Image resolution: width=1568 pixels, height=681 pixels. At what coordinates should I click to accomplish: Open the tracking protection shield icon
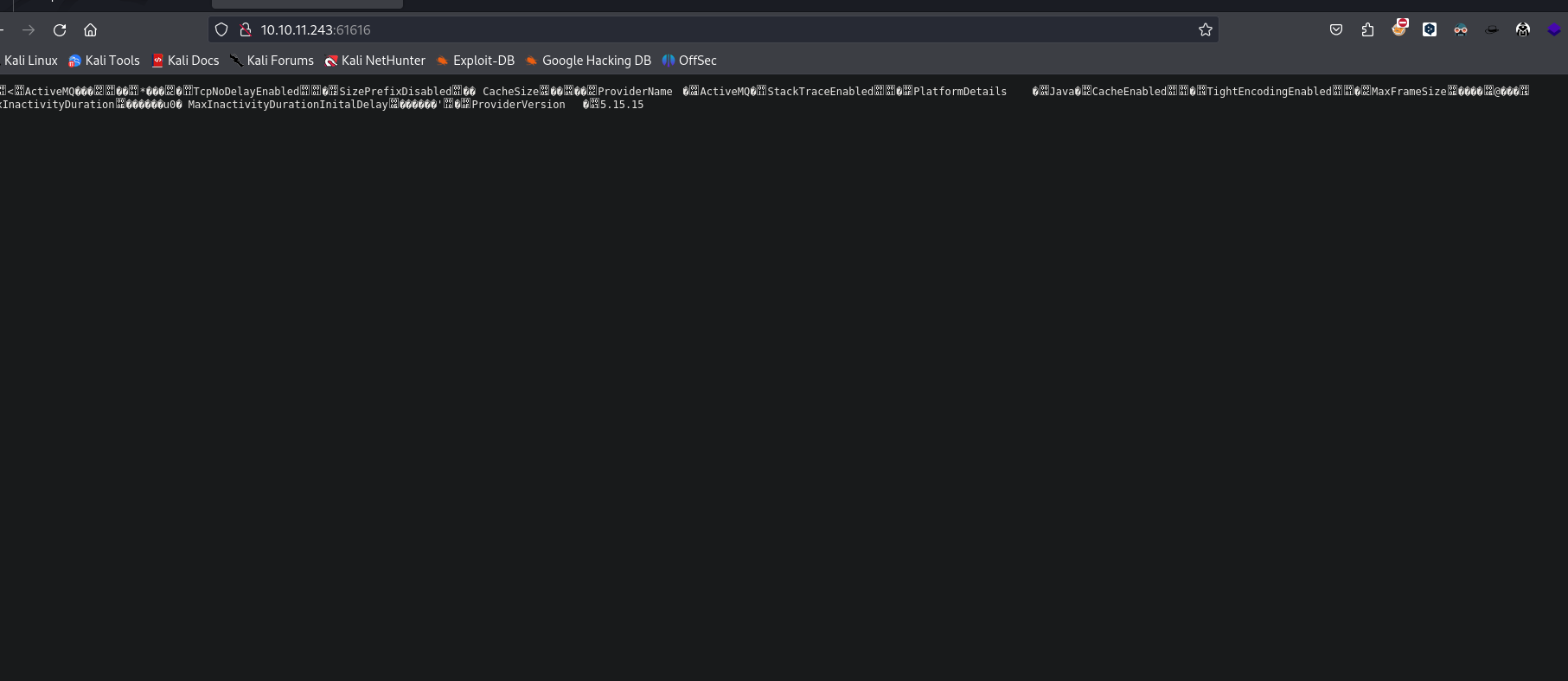221,30
